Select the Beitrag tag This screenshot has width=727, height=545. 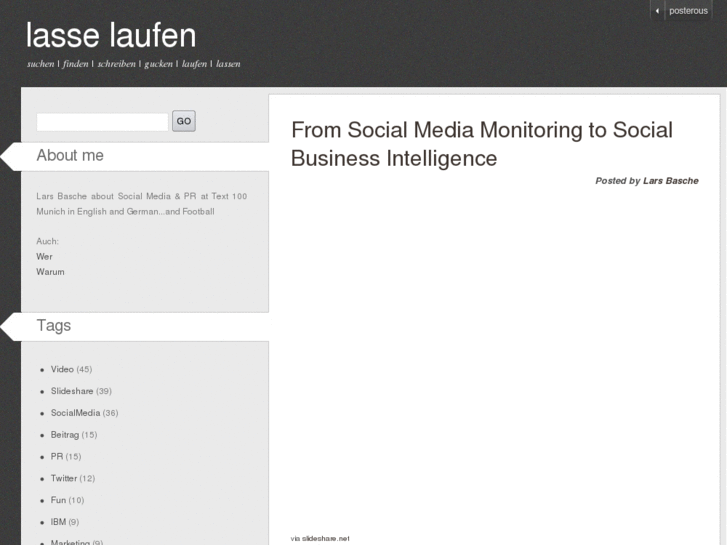pos(65,435)
